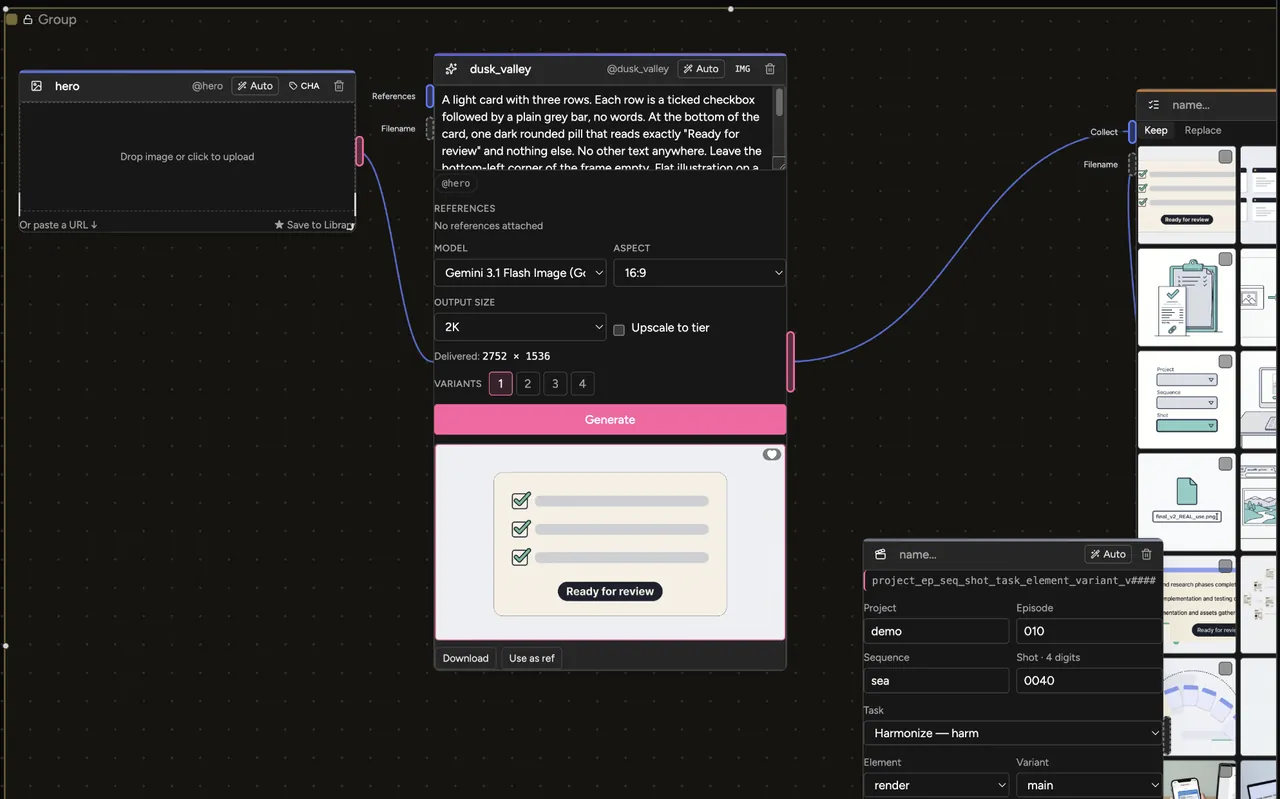This screenshot has width=1280, height=799.
Task: Click the dusk_valley Filename input port
Action: [430, 128]
